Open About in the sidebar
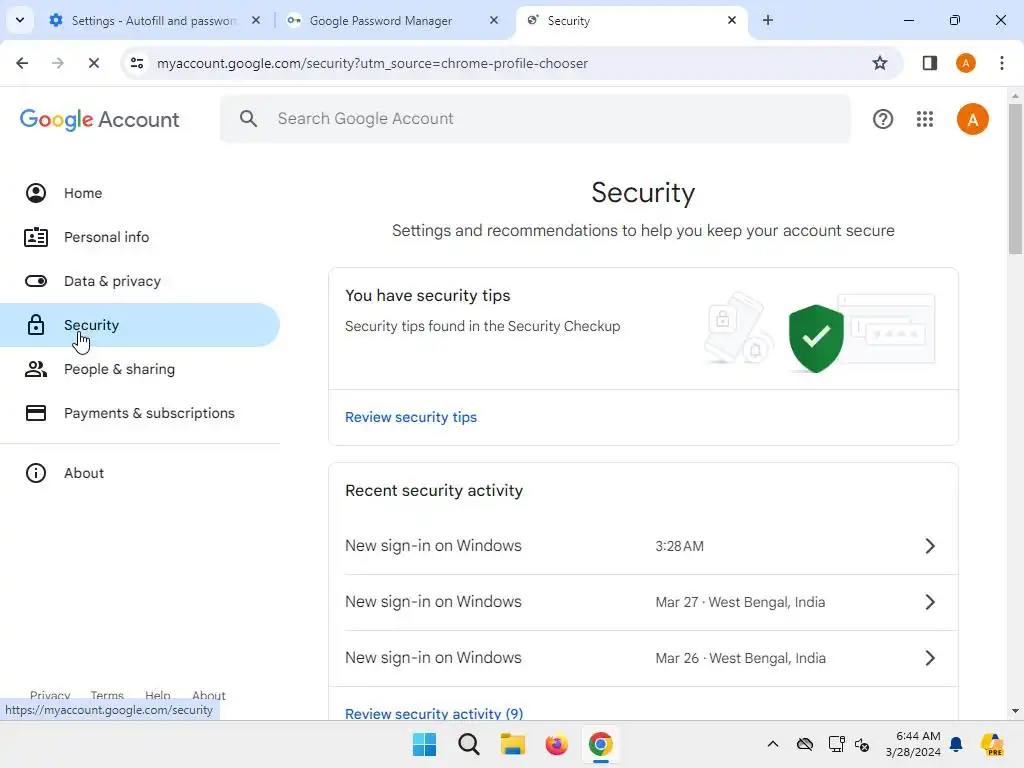 coord(140,473)
